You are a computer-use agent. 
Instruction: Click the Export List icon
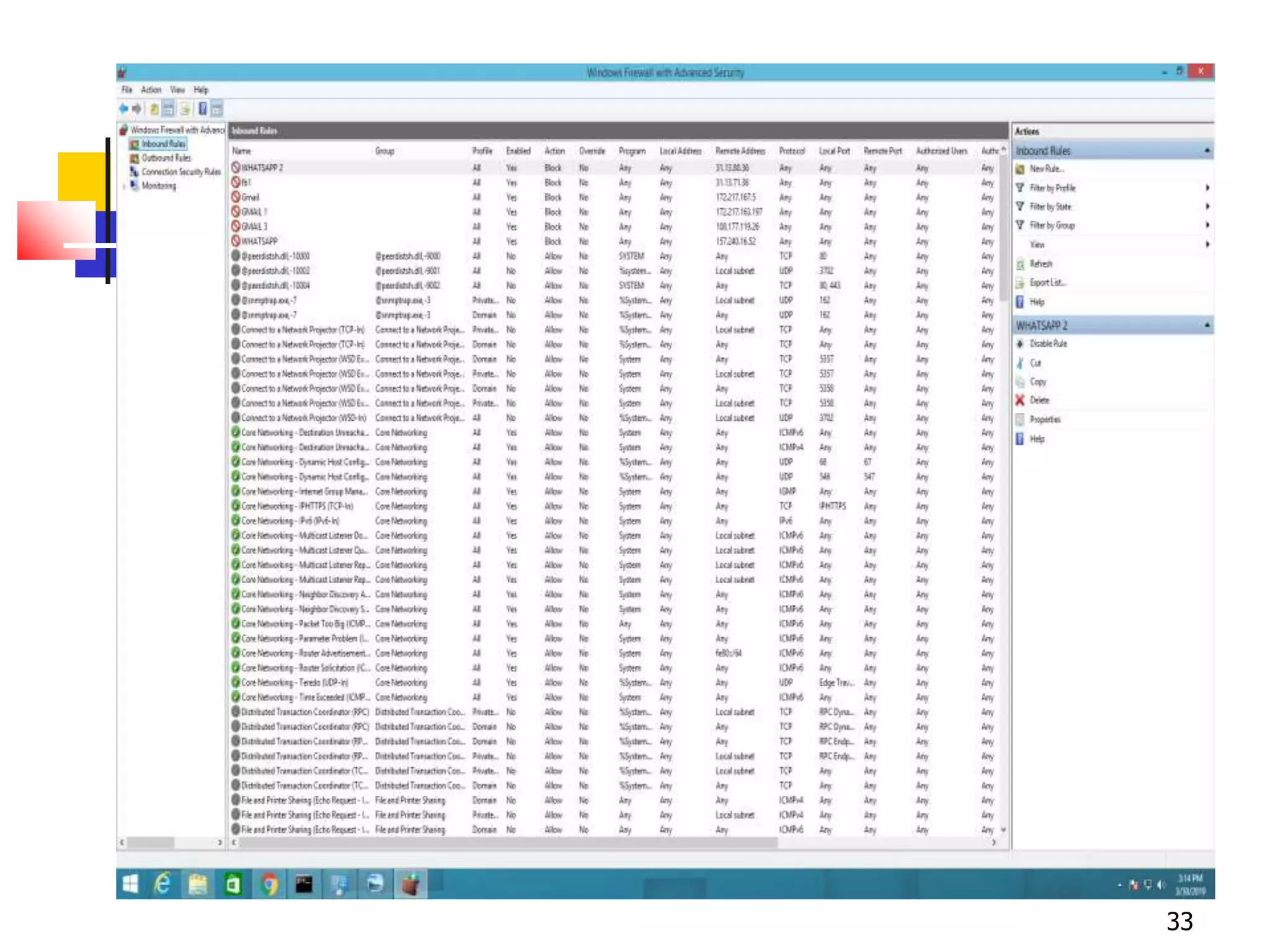coord(1020,283)
